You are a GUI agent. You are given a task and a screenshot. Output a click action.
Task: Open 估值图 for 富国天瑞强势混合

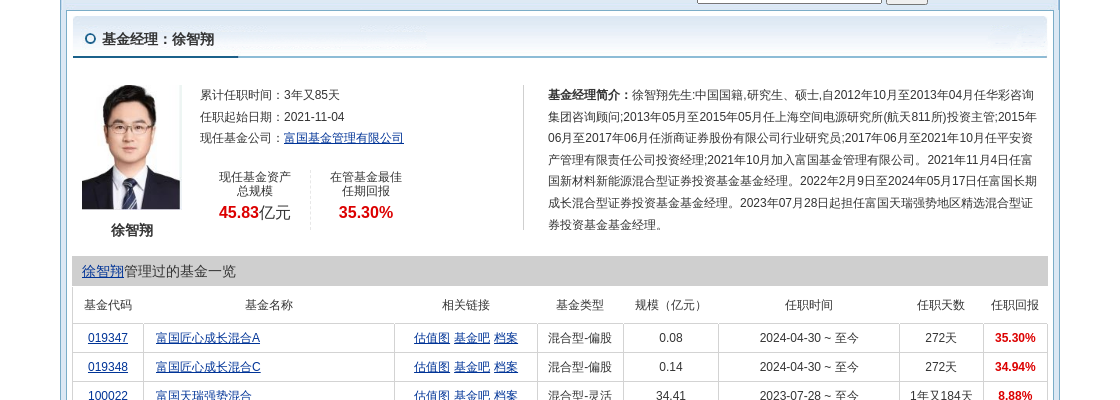coord(432,395)
